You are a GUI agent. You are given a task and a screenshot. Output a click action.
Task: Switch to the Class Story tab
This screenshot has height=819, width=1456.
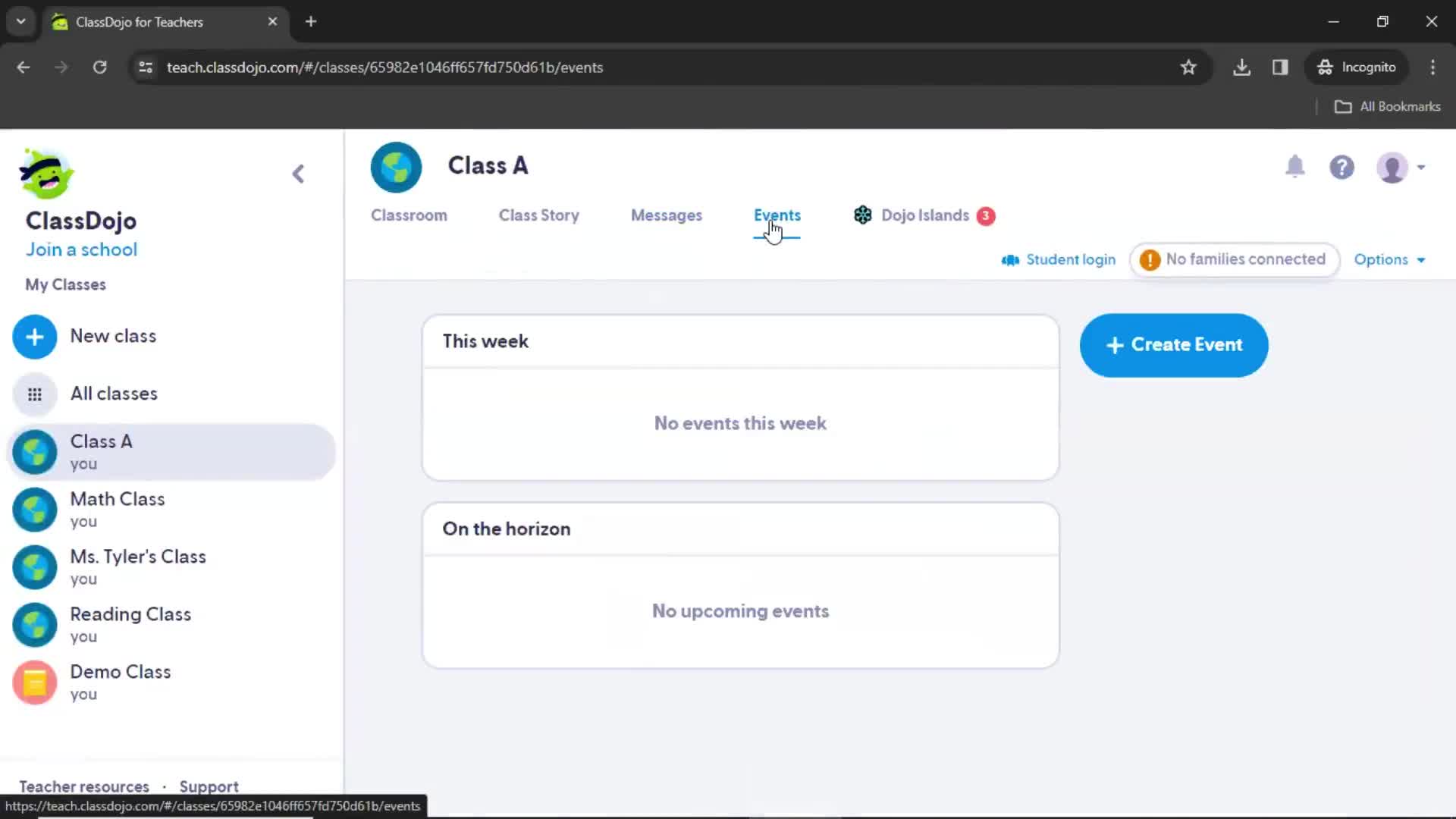click(539, 215)
